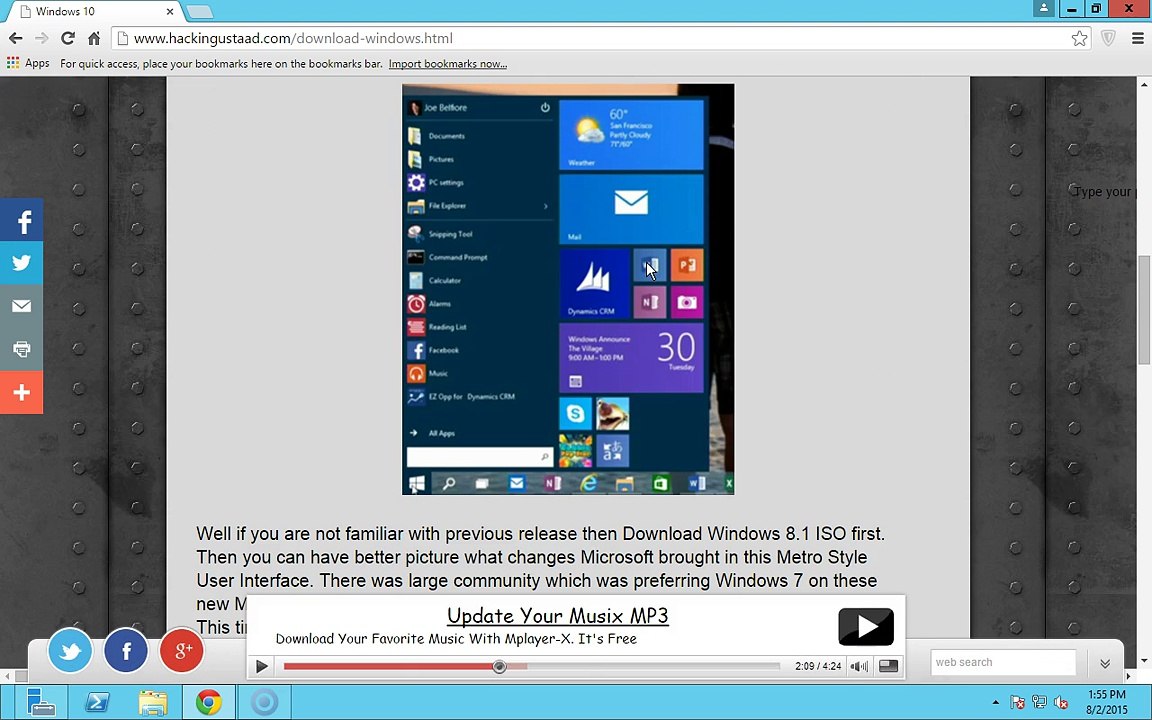Screen dimensions: 1152x720
Task: Click the black play icon in ad
Action: tap(866, 627)
